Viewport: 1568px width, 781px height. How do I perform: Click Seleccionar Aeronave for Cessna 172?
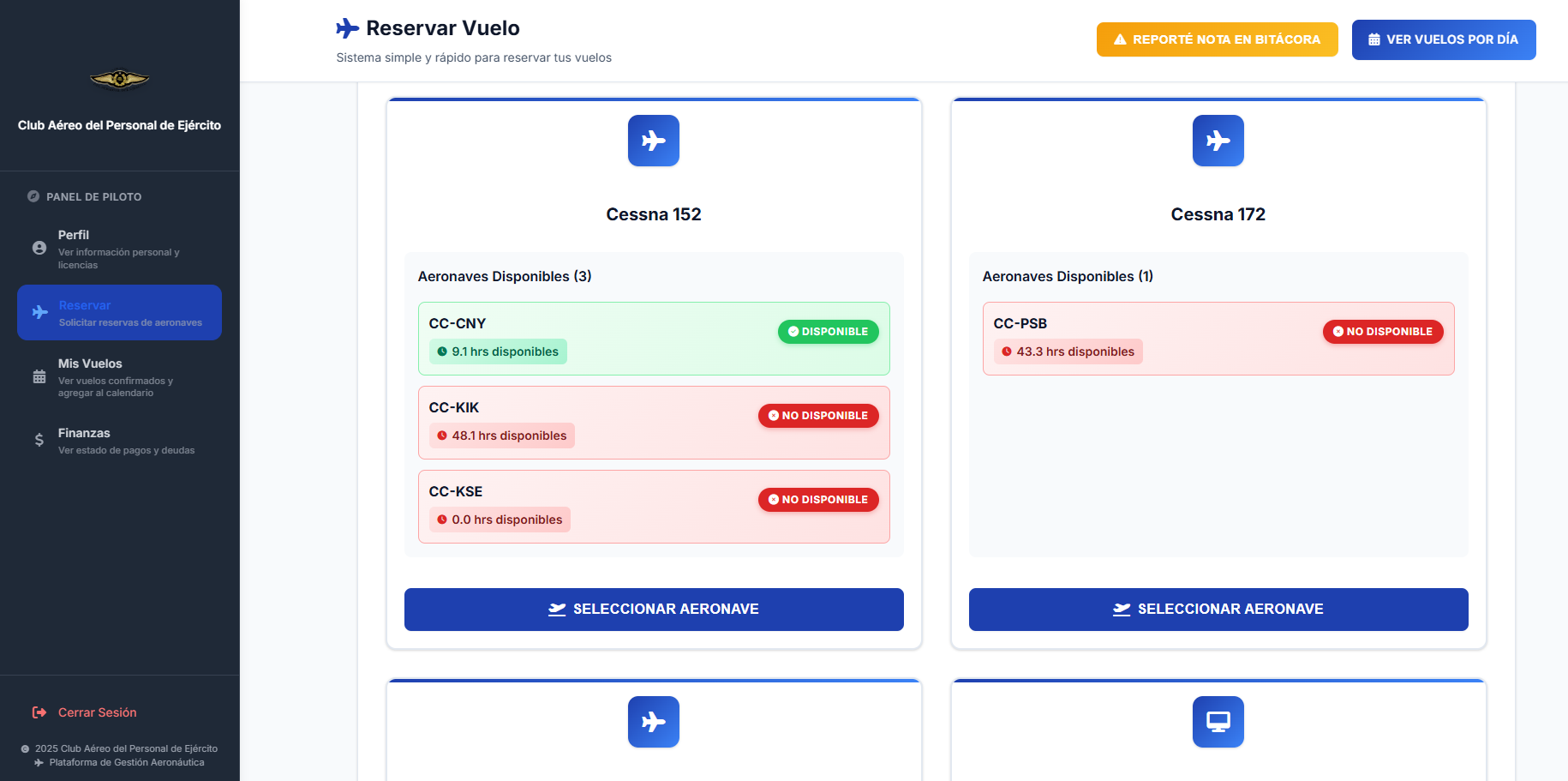(1218, 610)
